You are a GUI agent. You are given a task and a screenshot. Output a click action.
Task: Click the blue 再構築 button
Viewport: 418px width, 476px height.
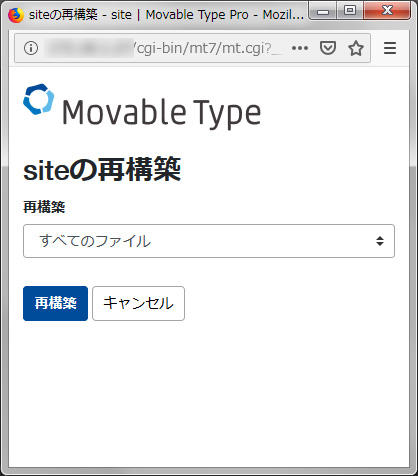pos(55,303)
